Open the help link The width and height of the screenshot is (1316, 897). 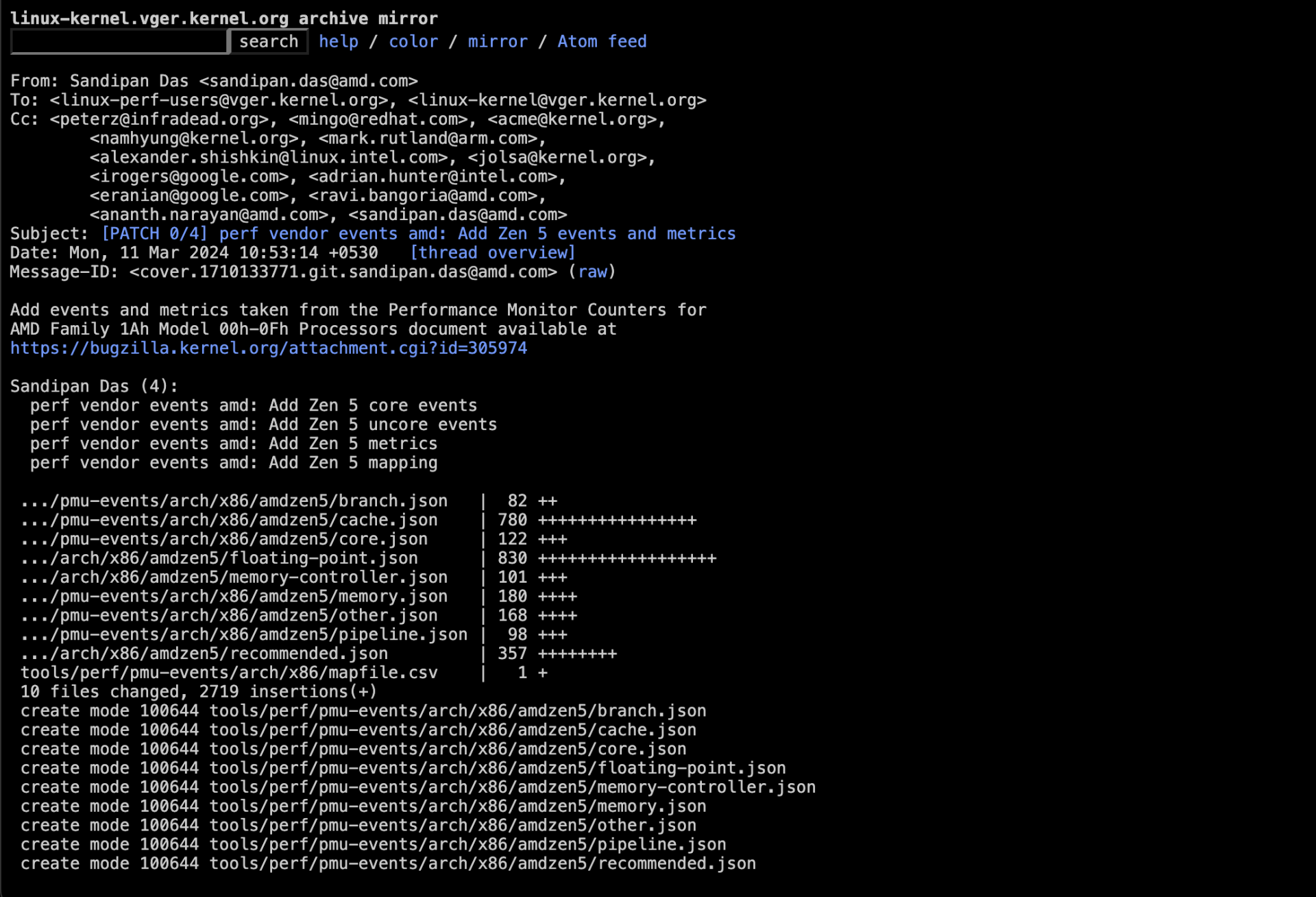(339, 42)
